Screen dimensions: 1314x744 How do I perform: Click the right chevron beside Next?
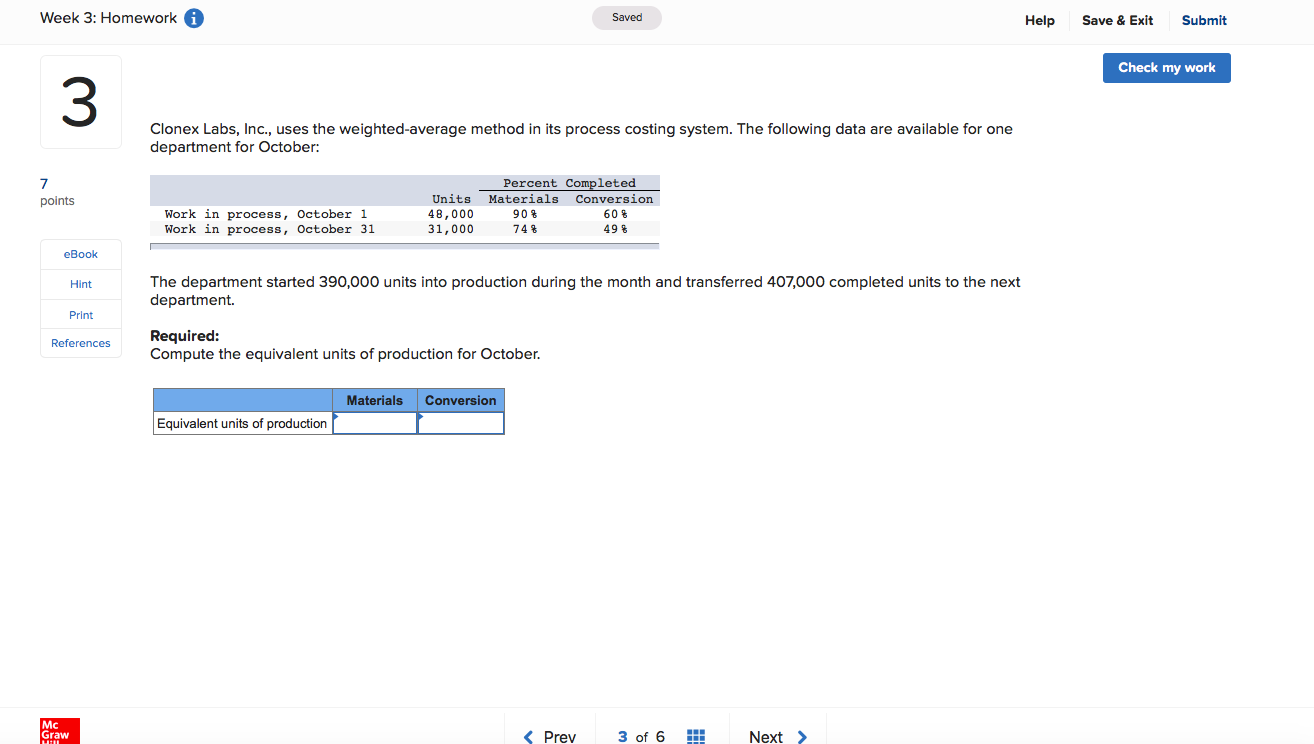802,737
